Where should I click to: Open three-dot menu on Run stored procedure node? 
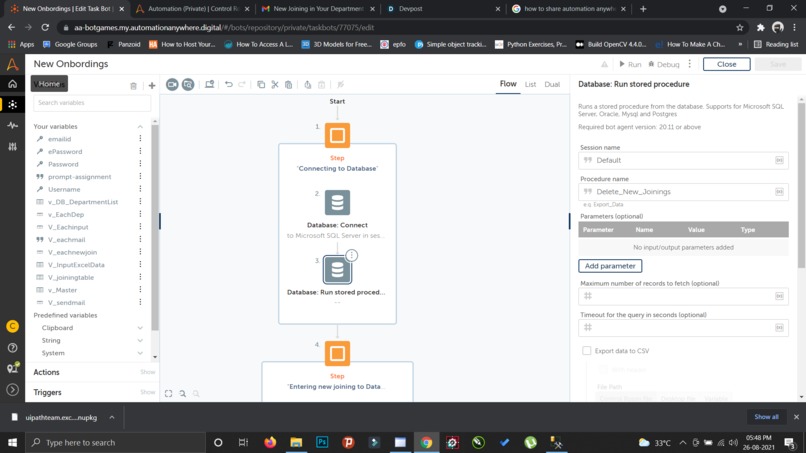[352, 256]
